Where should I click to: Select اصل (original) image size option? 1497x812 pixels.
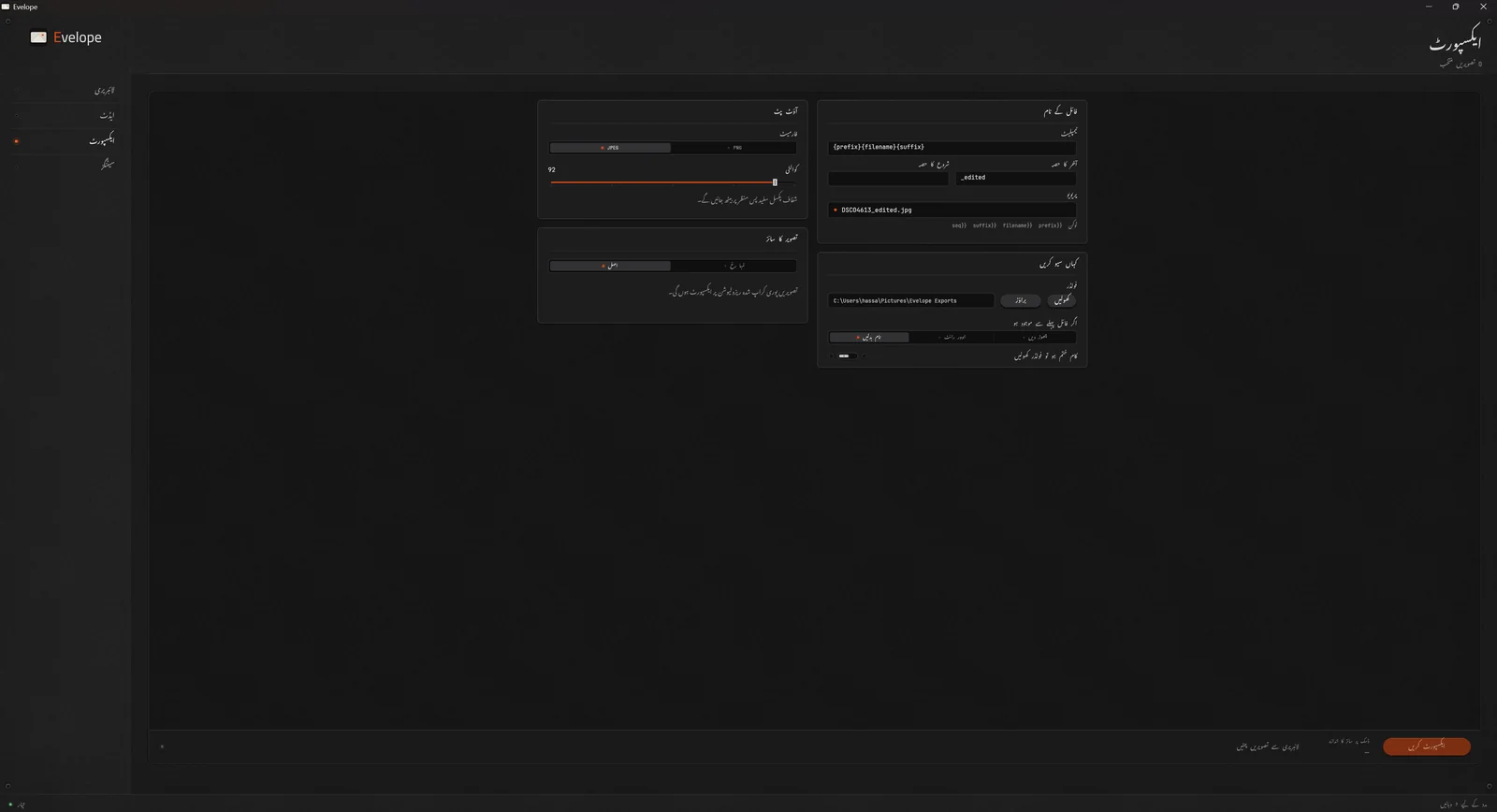click(x=610, y=266)
